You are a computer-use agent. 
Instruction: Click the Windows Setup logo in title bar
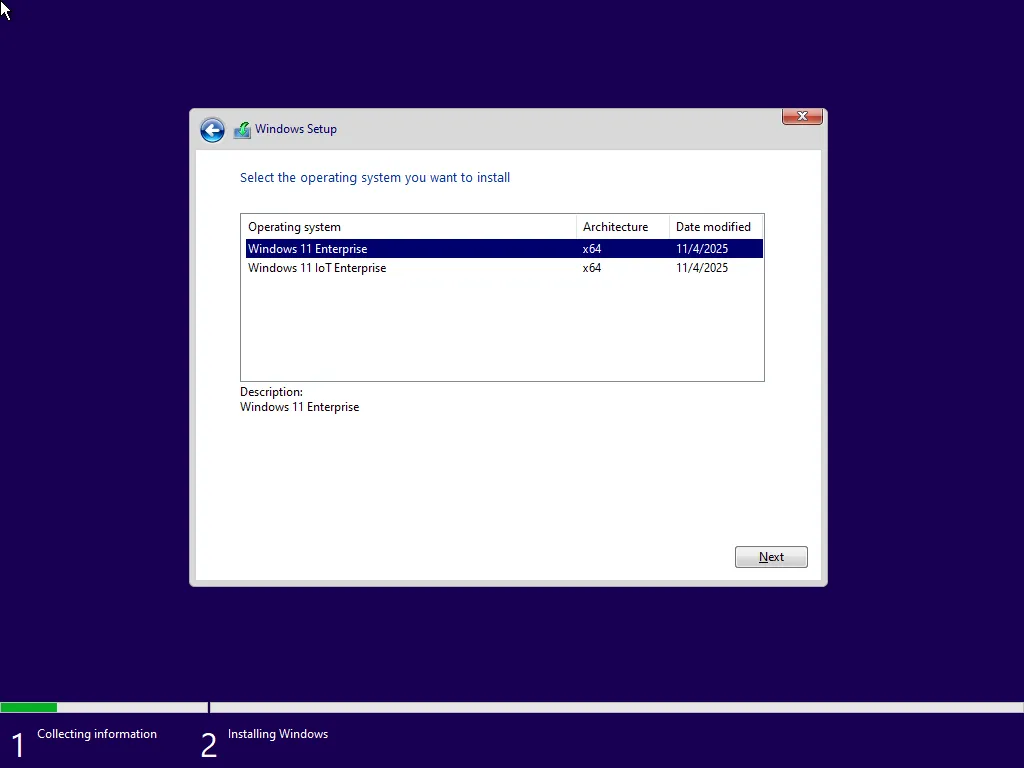(x=241, y=129)
